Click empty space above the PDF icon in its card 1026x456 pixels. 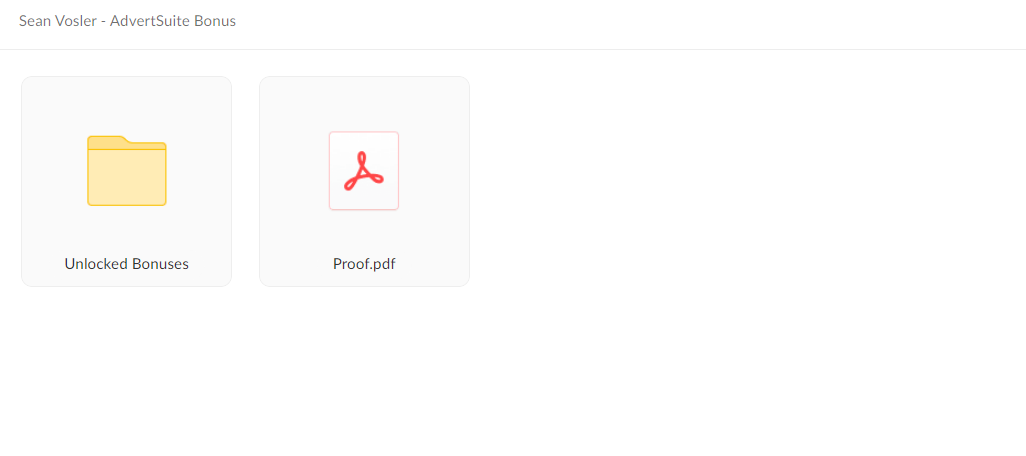(x=364, y=105)
